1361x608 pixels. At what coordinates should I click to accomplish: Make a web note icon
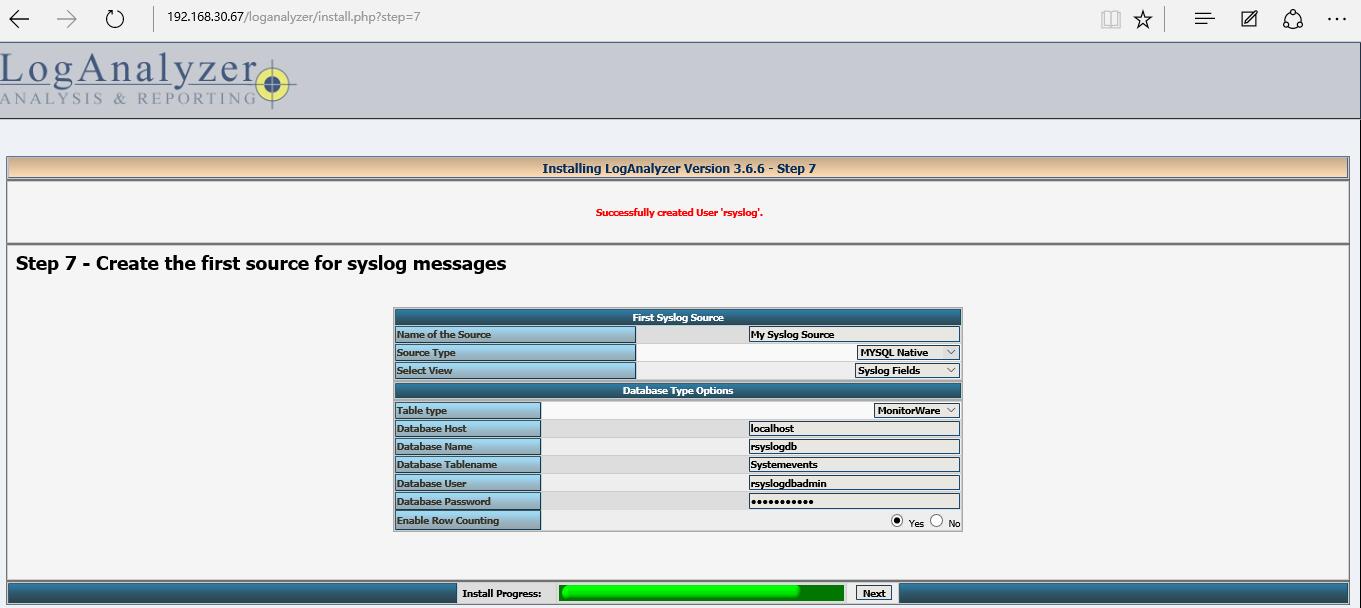1249,19
